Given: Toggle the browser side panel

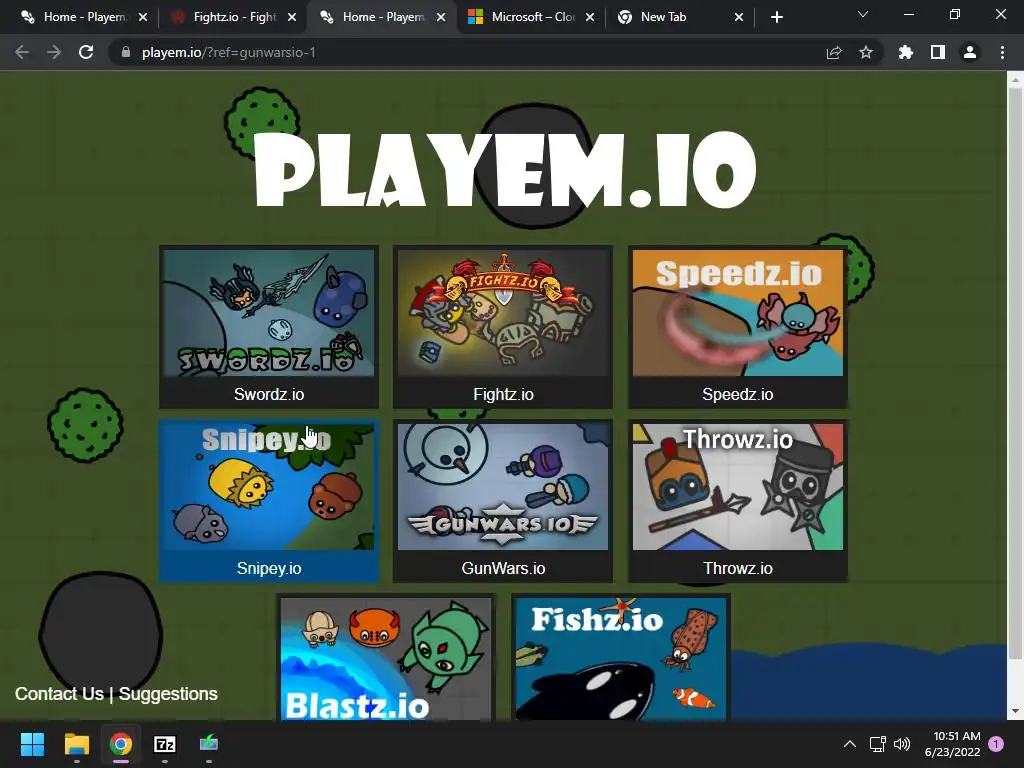Looking at the screenshot, I should point(938,52).
